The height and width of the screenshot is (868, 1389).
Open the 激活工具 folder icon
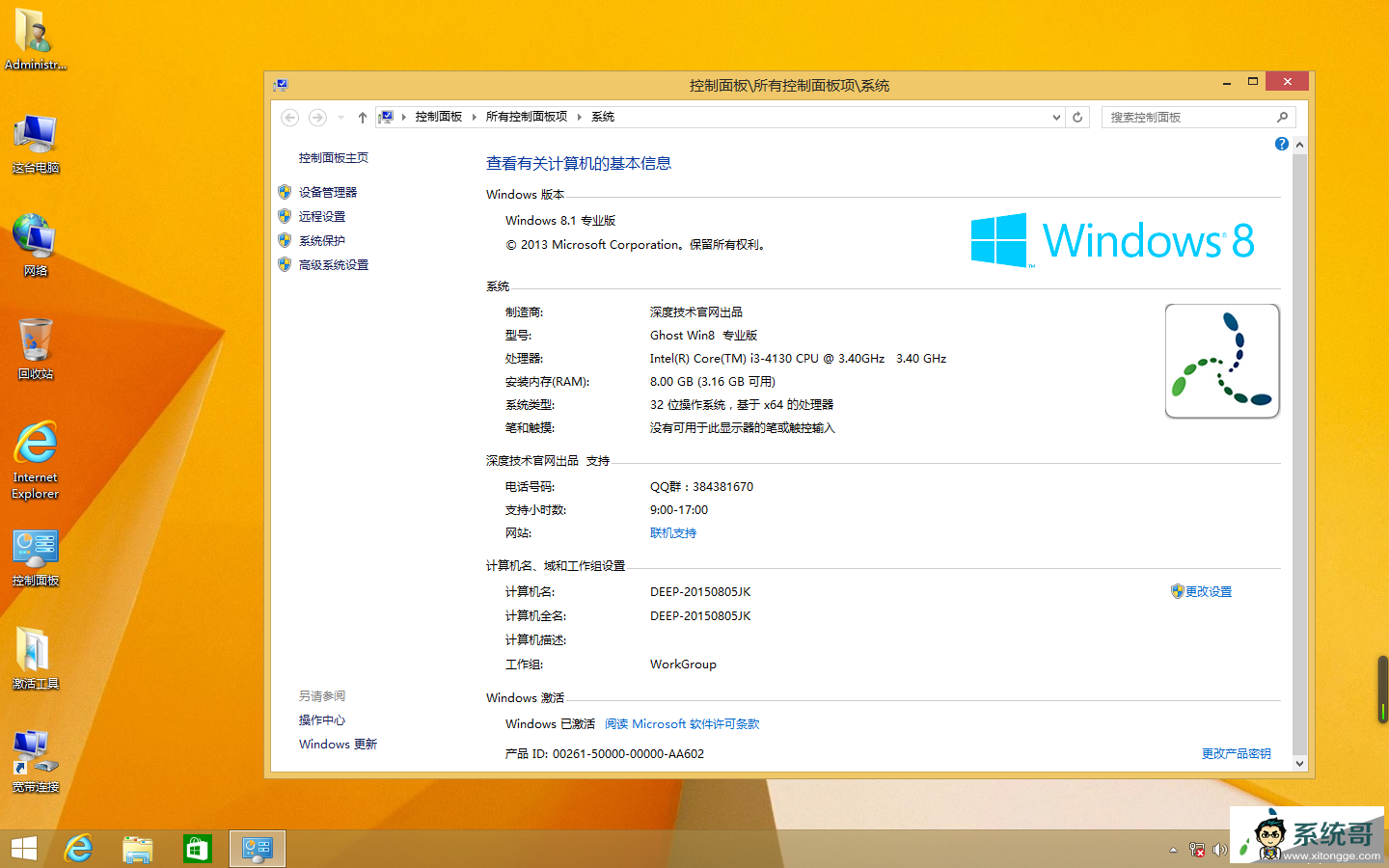click(x=36, y=658)
